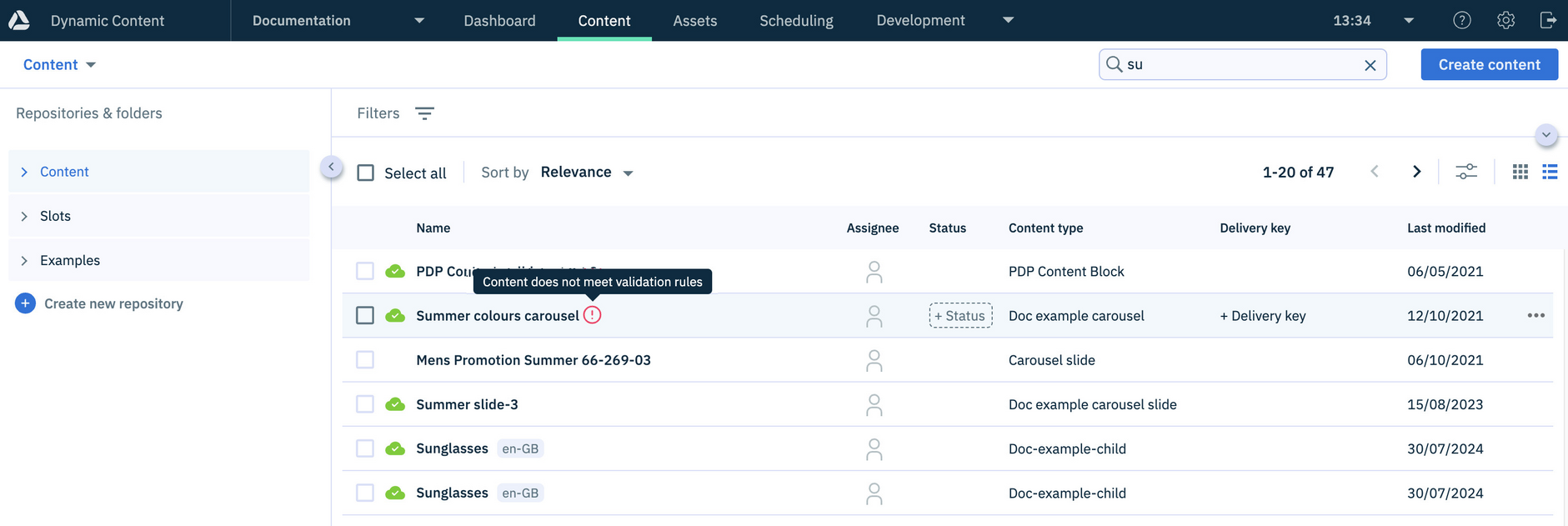The height and width of the screenshot is (526, 1568).
Task: Go to the Dashboard tab
Action: [499, 20]
